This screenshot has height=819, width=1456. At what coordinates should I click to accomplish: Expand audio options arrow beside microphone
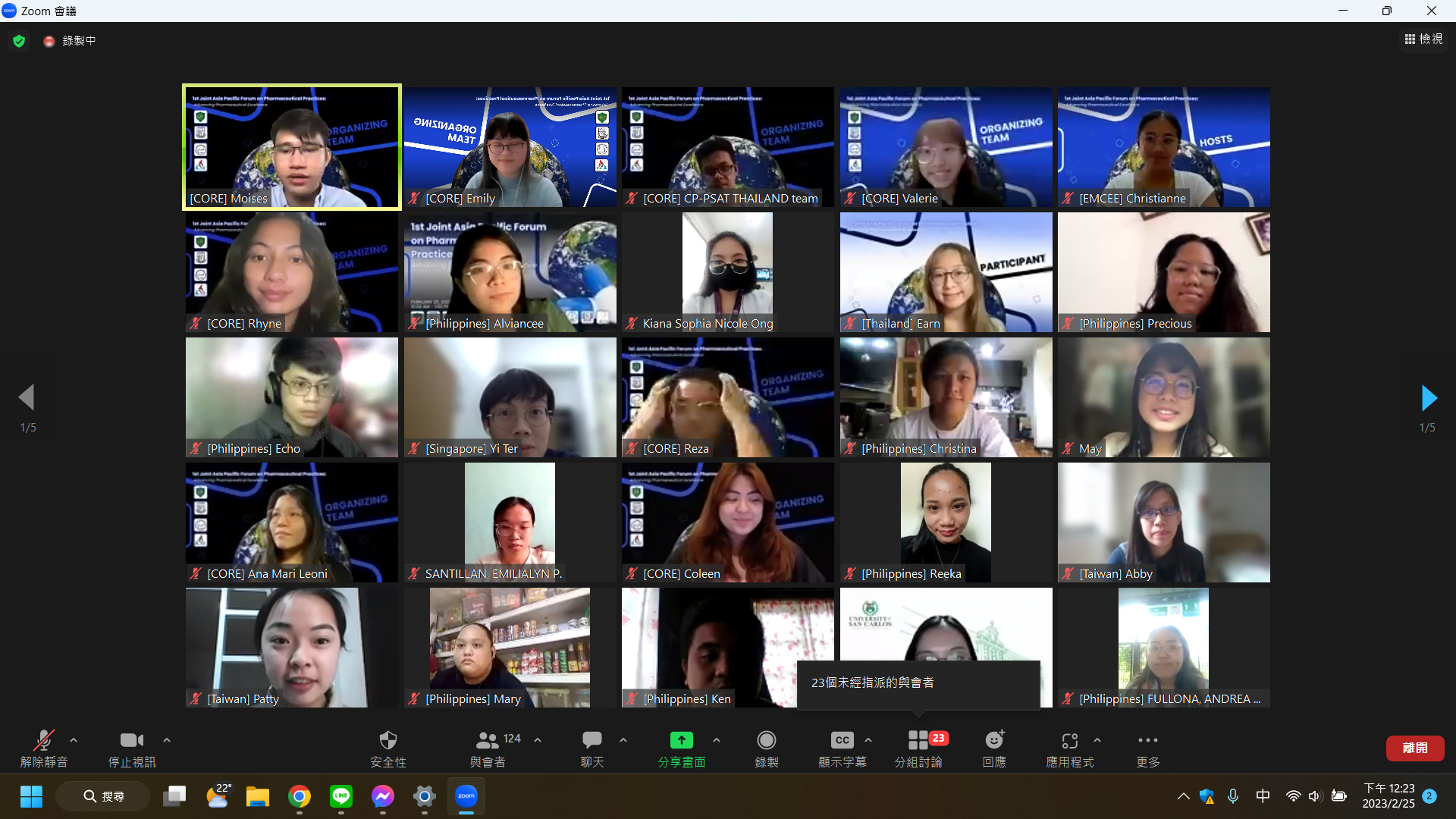(74, 740)
